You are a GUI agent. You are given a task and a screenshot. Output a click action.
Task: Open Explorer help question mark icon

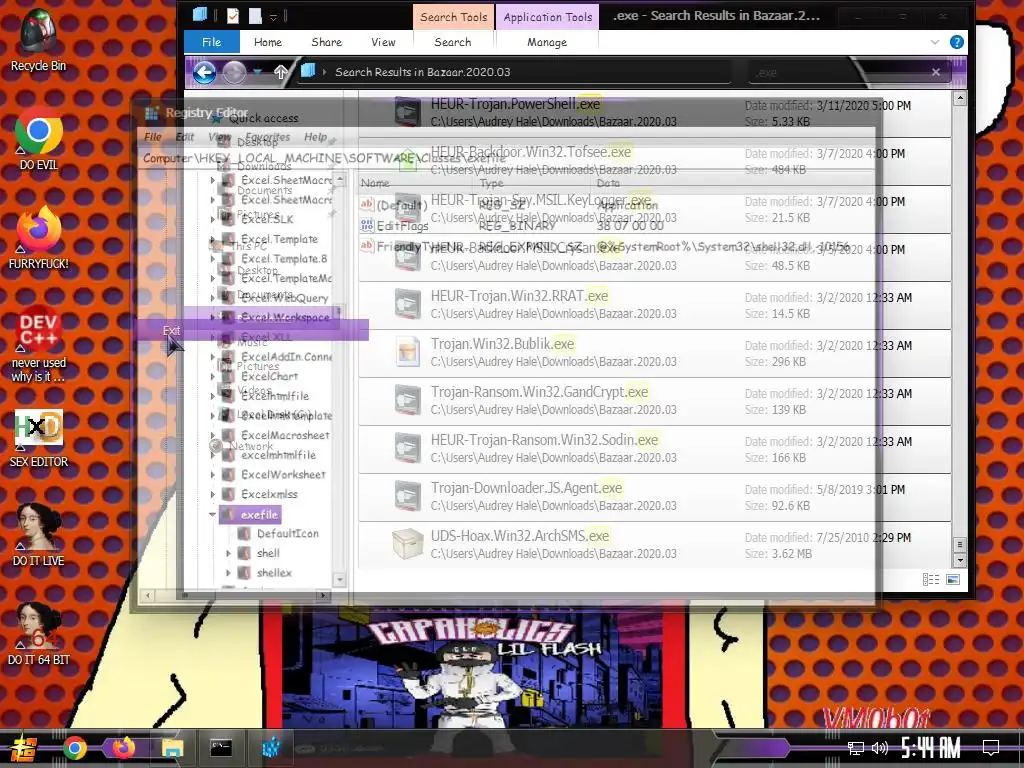tap(957, 42)
